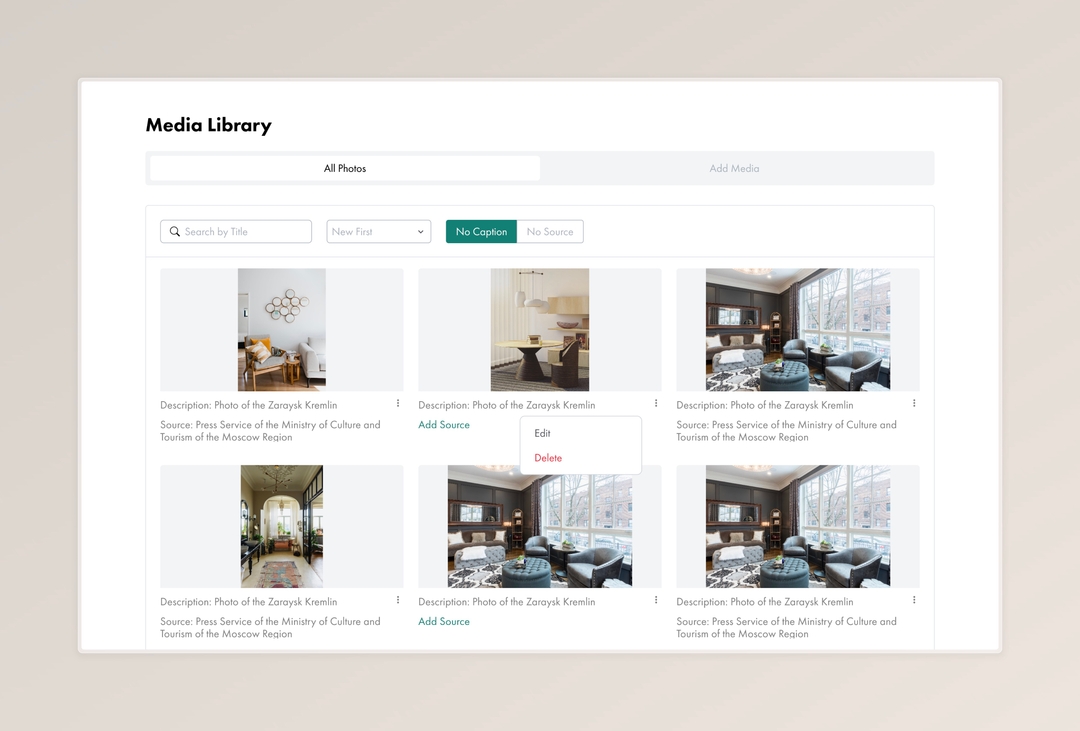Click the Media Library heading
Image resolution: width=1080 pixels, height=731 pixels.
click(x=209, y=125)
